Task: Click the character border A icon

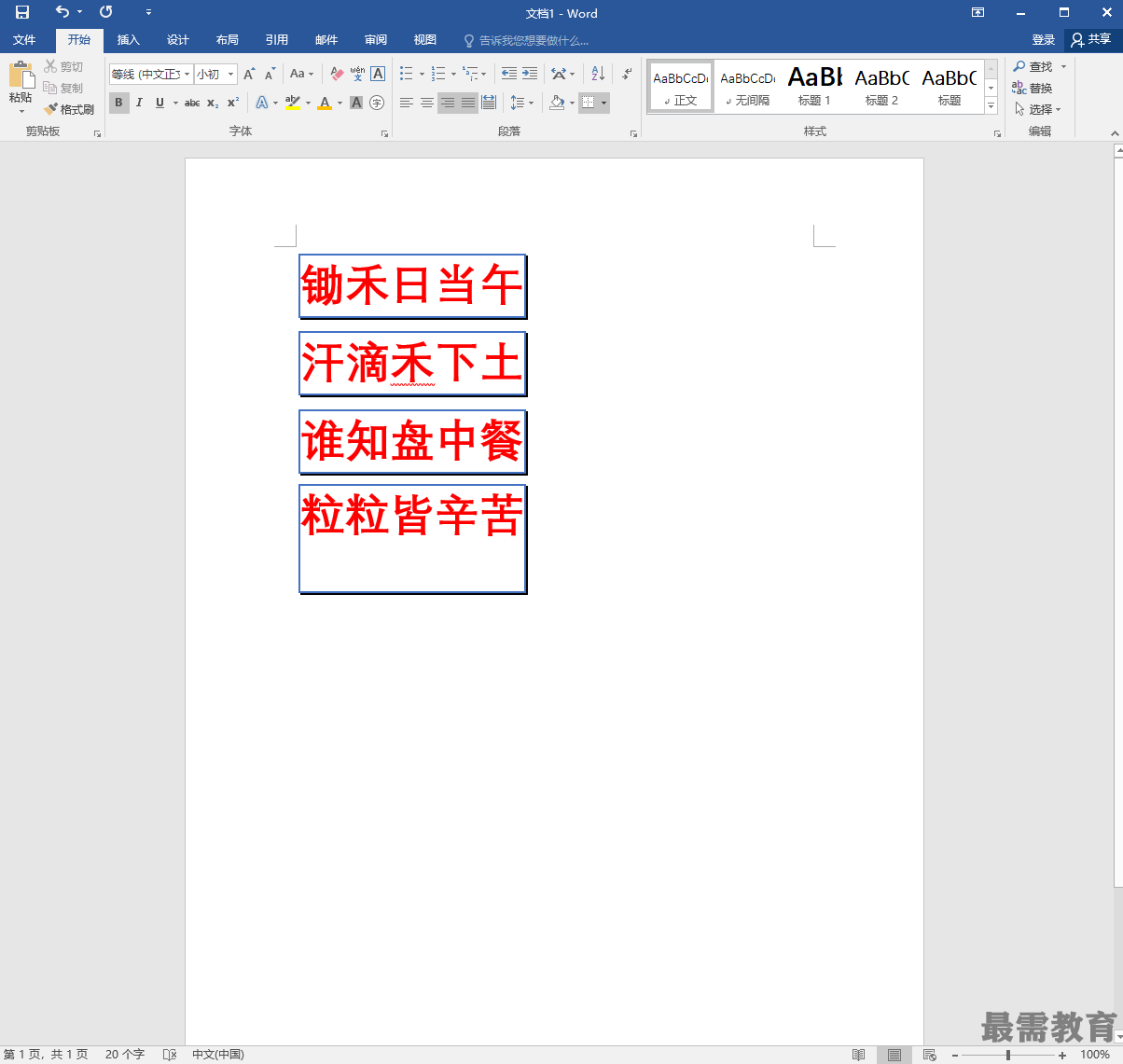Action: pyautogui.click(x=378, y=74)
